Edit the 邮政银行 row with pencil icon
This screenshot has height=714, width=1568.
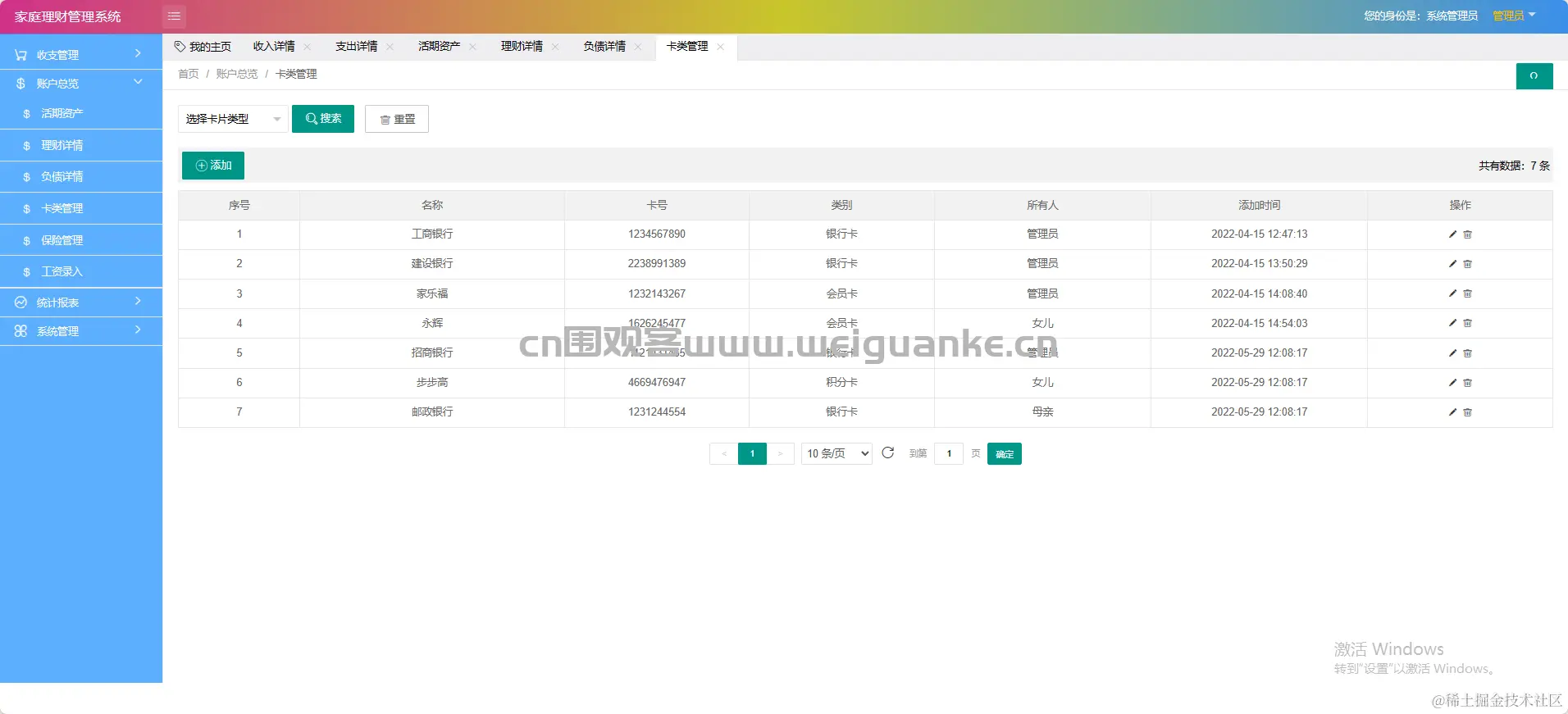(1452, 412)
